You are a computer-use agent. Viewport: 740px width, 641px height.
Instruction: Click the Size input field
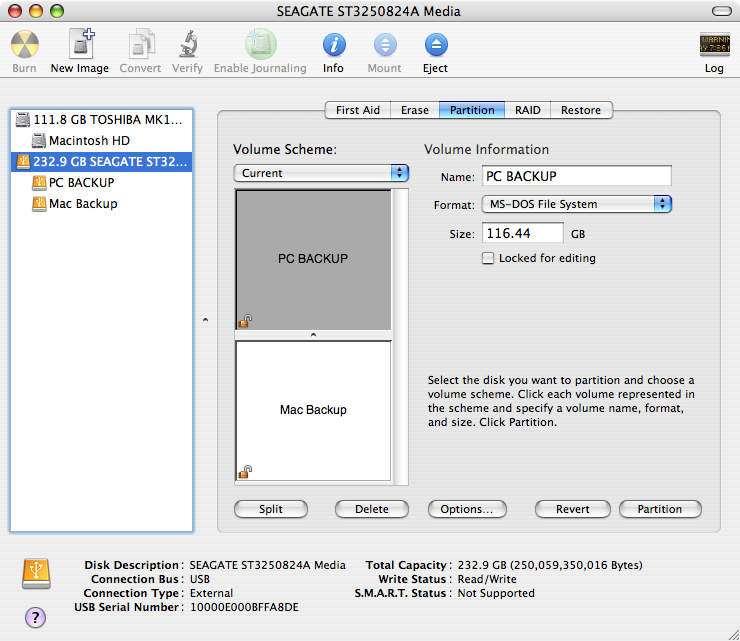pos(522,233)
